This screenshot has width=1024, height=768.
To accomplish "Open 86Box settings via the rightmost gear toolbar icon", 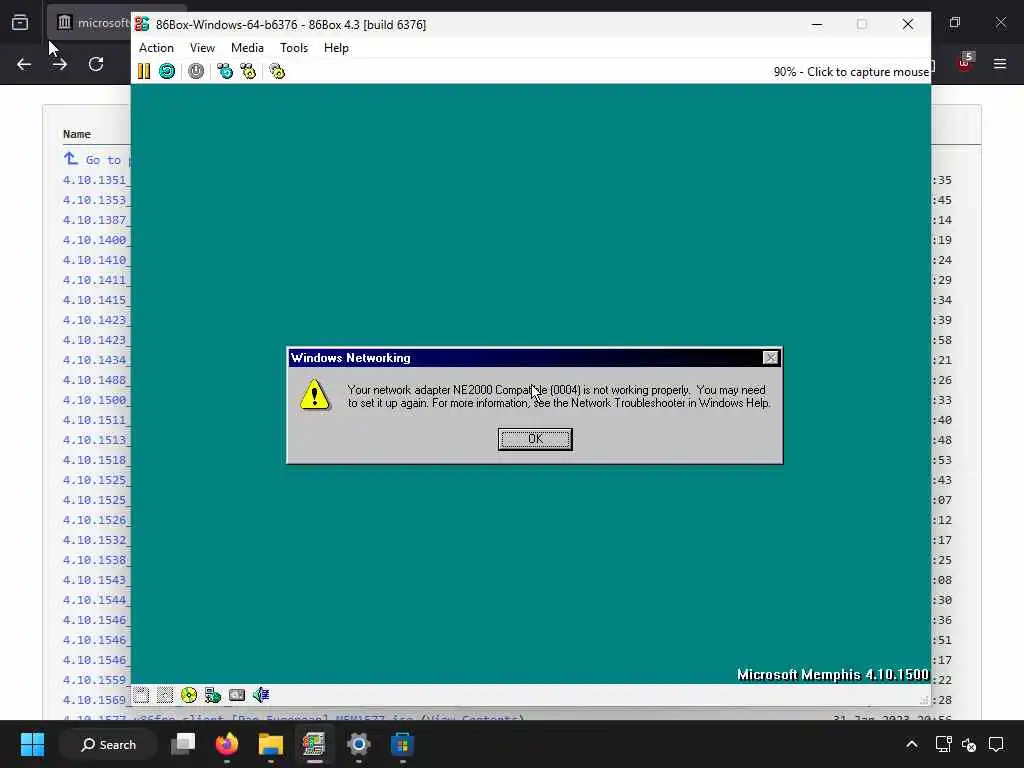I will [278, 71].
